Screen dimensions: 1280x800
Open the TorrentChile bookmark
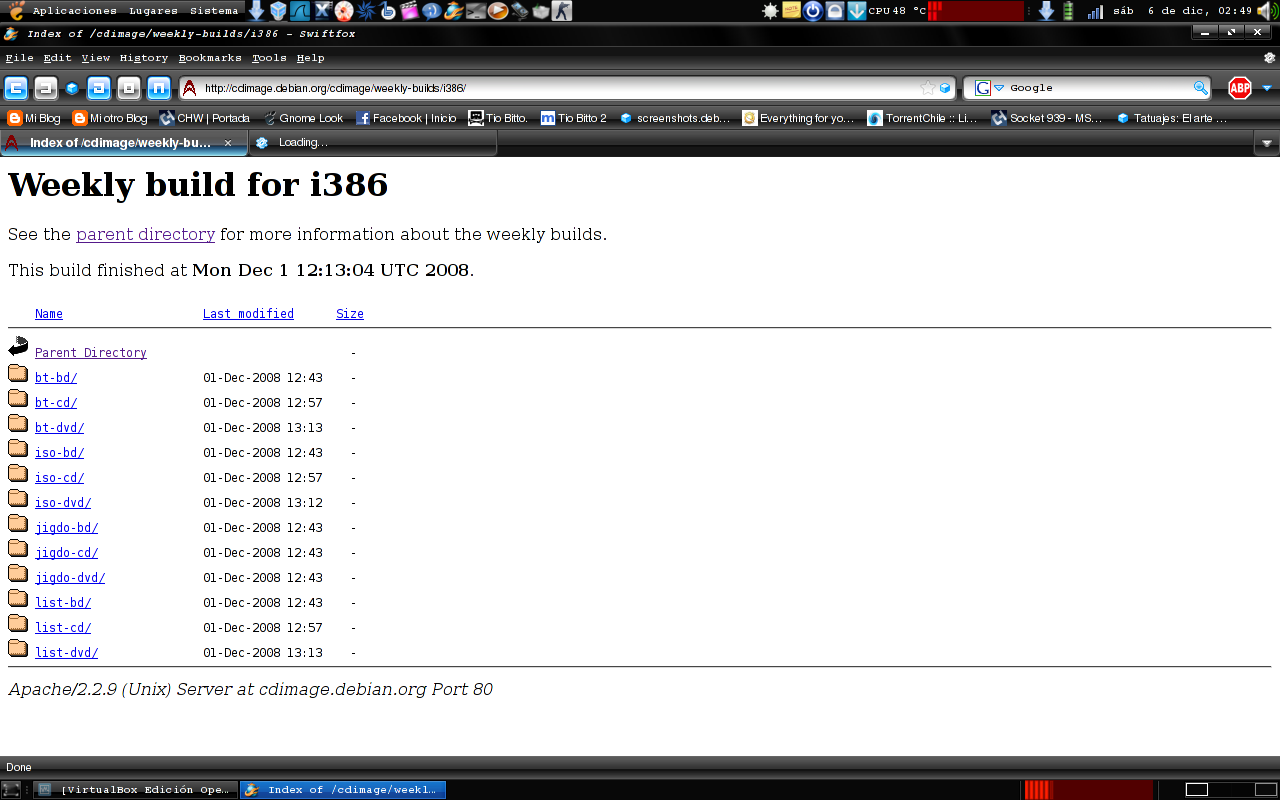point(923,118)
